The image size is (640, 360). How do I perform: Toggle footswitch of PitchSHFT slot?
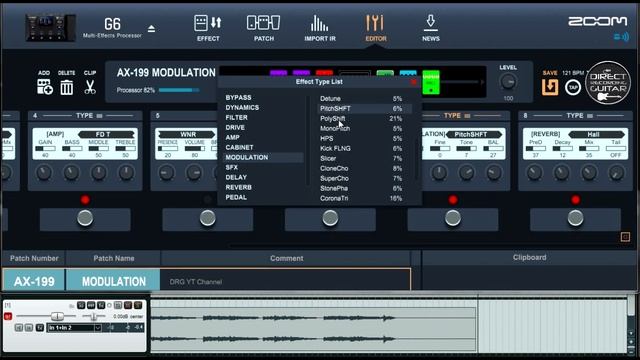point(453,218)
